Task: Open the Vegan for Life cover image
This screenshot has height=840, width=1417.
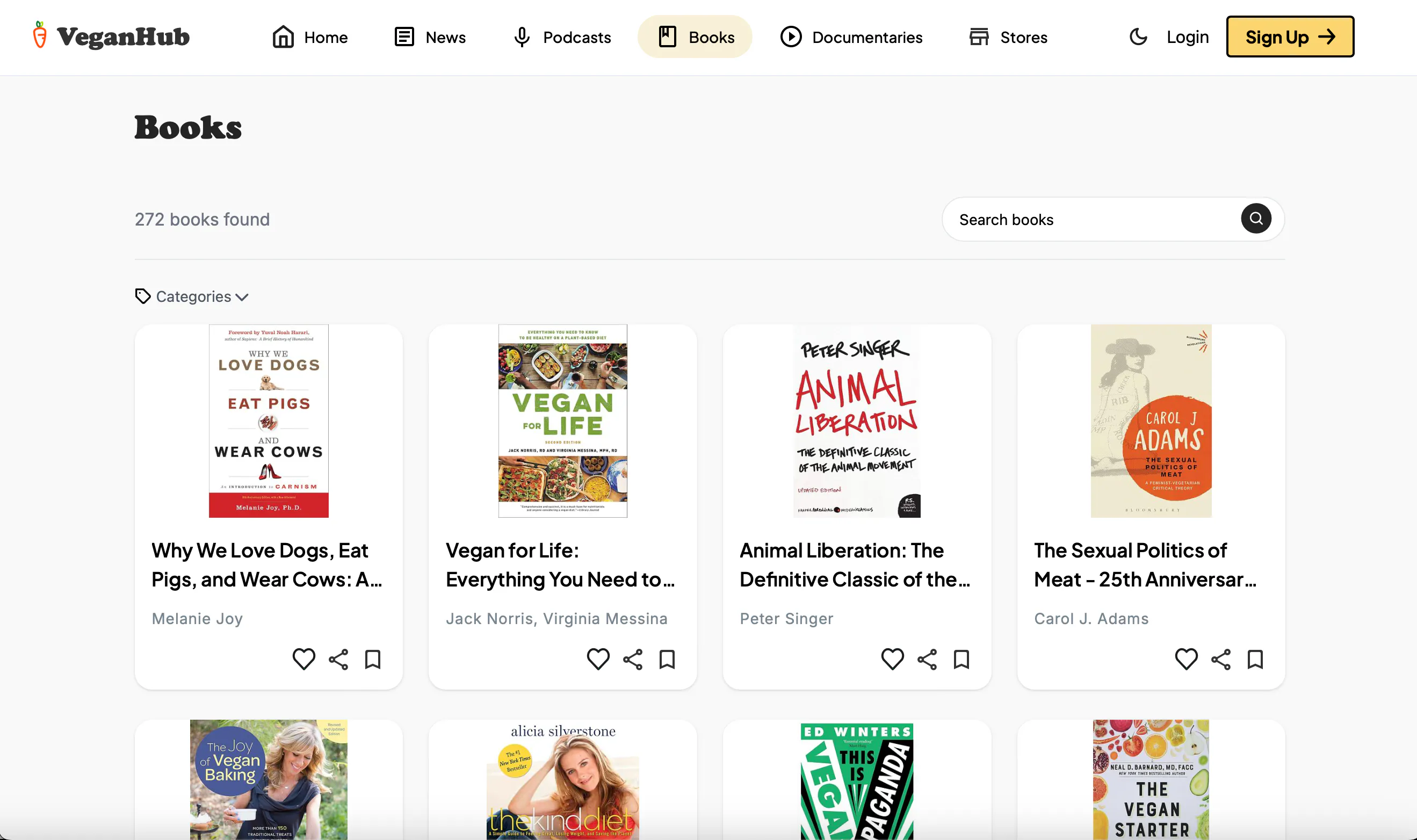Action: coord(563,421)
